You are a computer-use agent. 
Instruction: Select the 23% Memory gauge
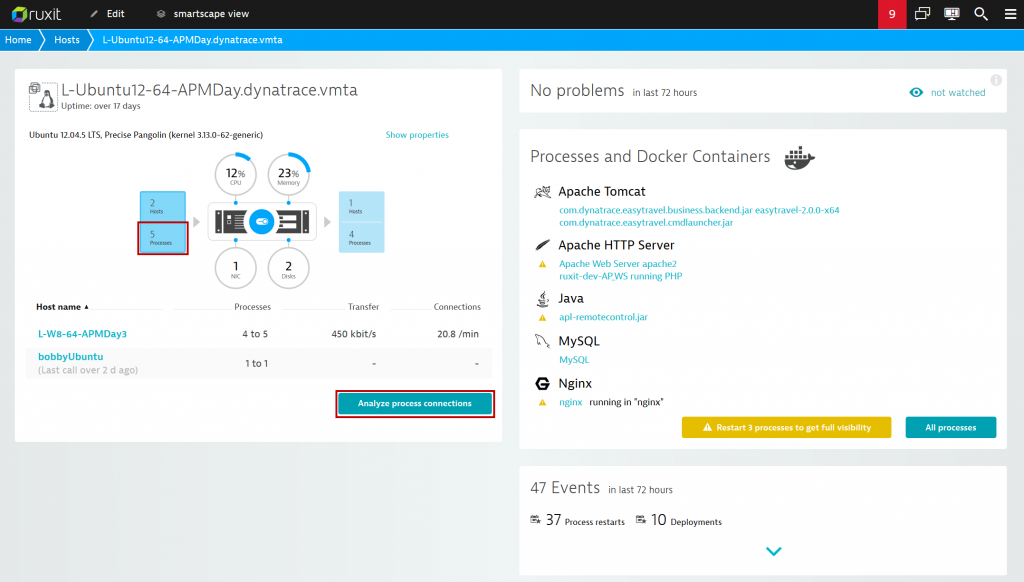click(x=289, y=174)
